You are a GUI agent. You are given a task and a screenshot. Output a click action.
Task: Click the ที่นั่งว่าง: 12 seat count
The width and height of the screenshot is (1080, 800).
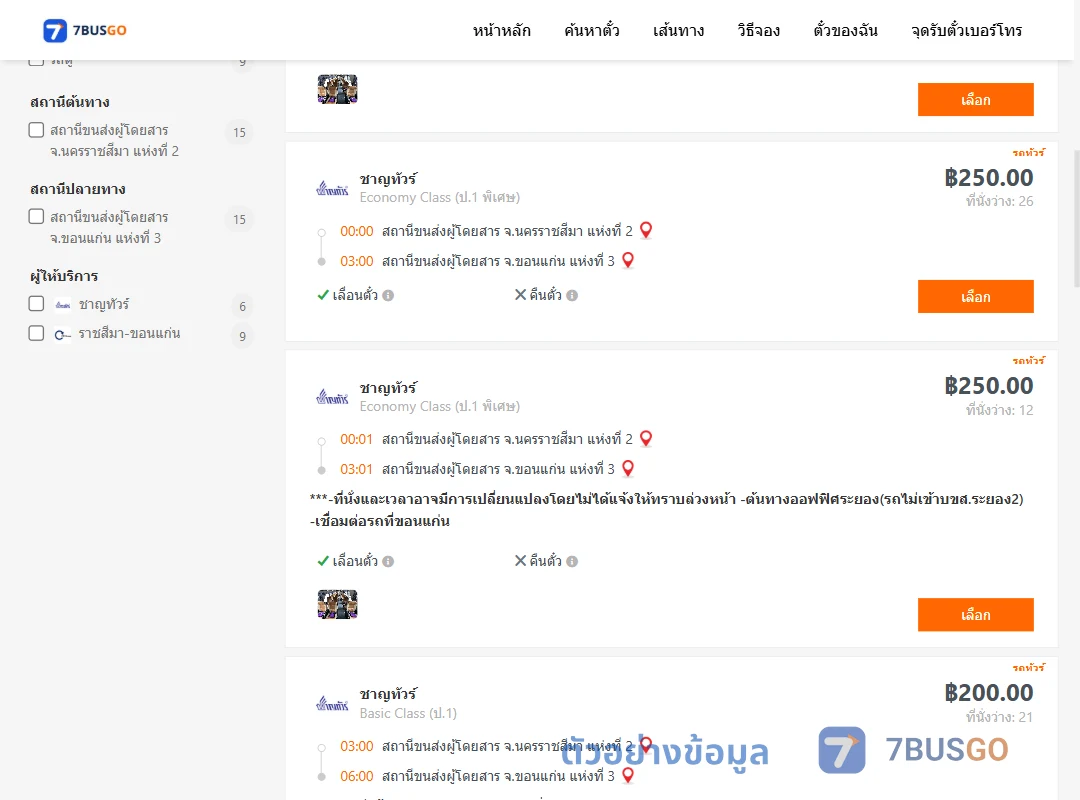tap(999, 410)
